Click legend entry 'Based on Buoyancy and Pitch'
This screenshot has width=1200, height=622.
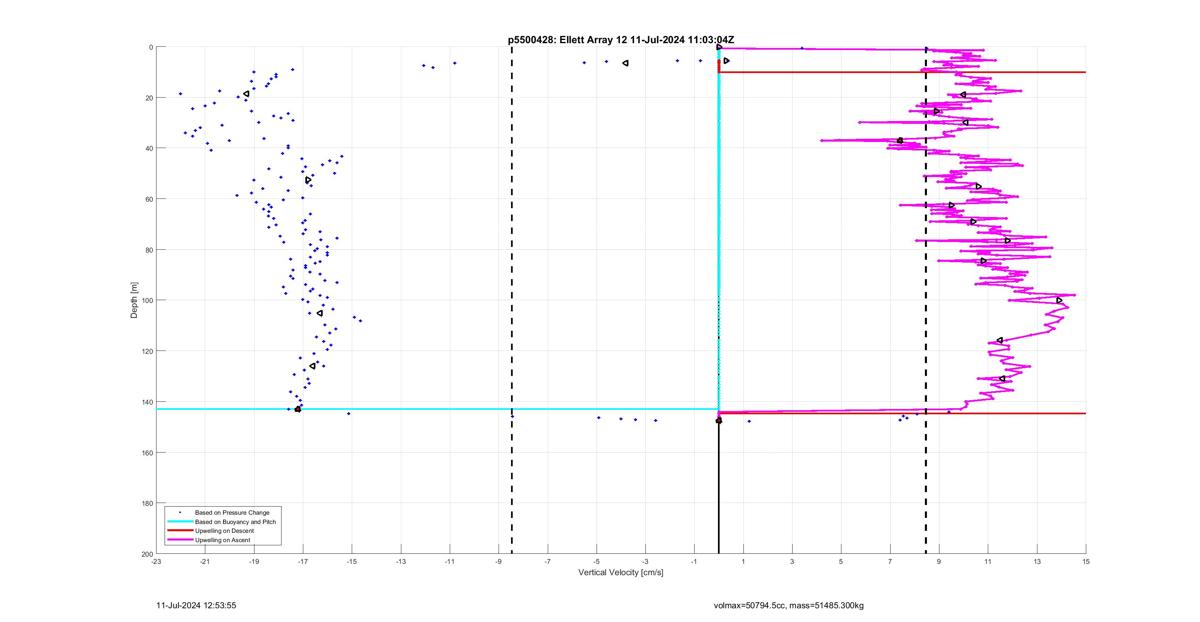click(236, 521)
